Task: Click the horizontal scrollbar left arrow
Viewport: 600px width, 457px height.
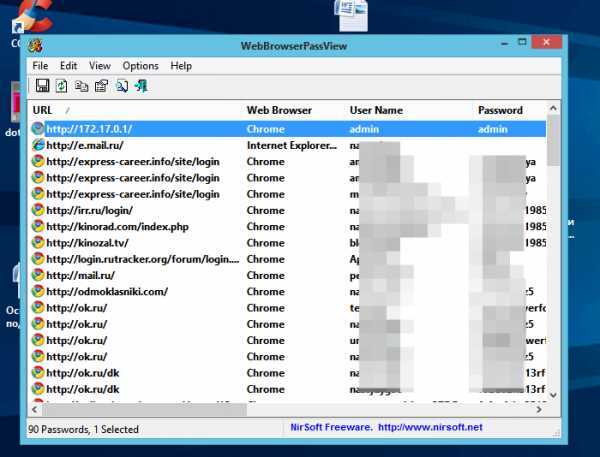Action: click(35, 410)
